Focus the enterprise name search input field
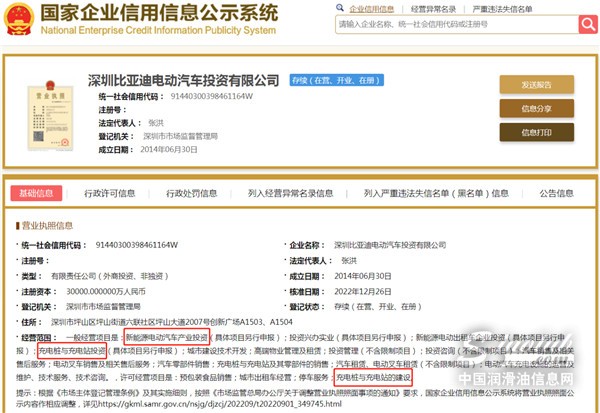The width and height of the screenshot is (600, 413). [x=457, y=24]
